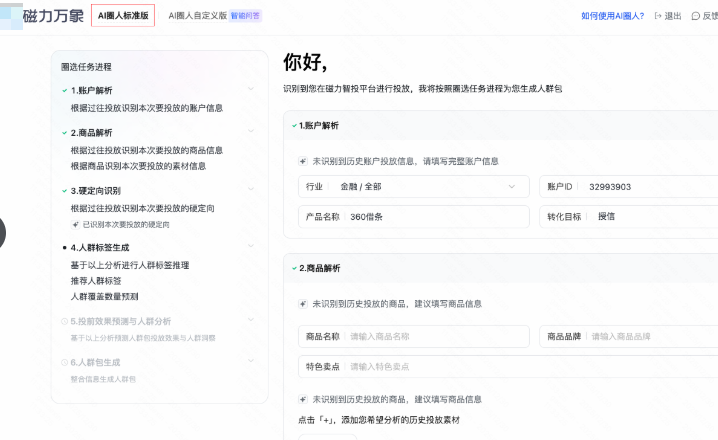This screenshot has height=440, width=718.
Task: Select 根据过往投放识别本次要投放的账户信息 text
Action: [x=147, y=108]
